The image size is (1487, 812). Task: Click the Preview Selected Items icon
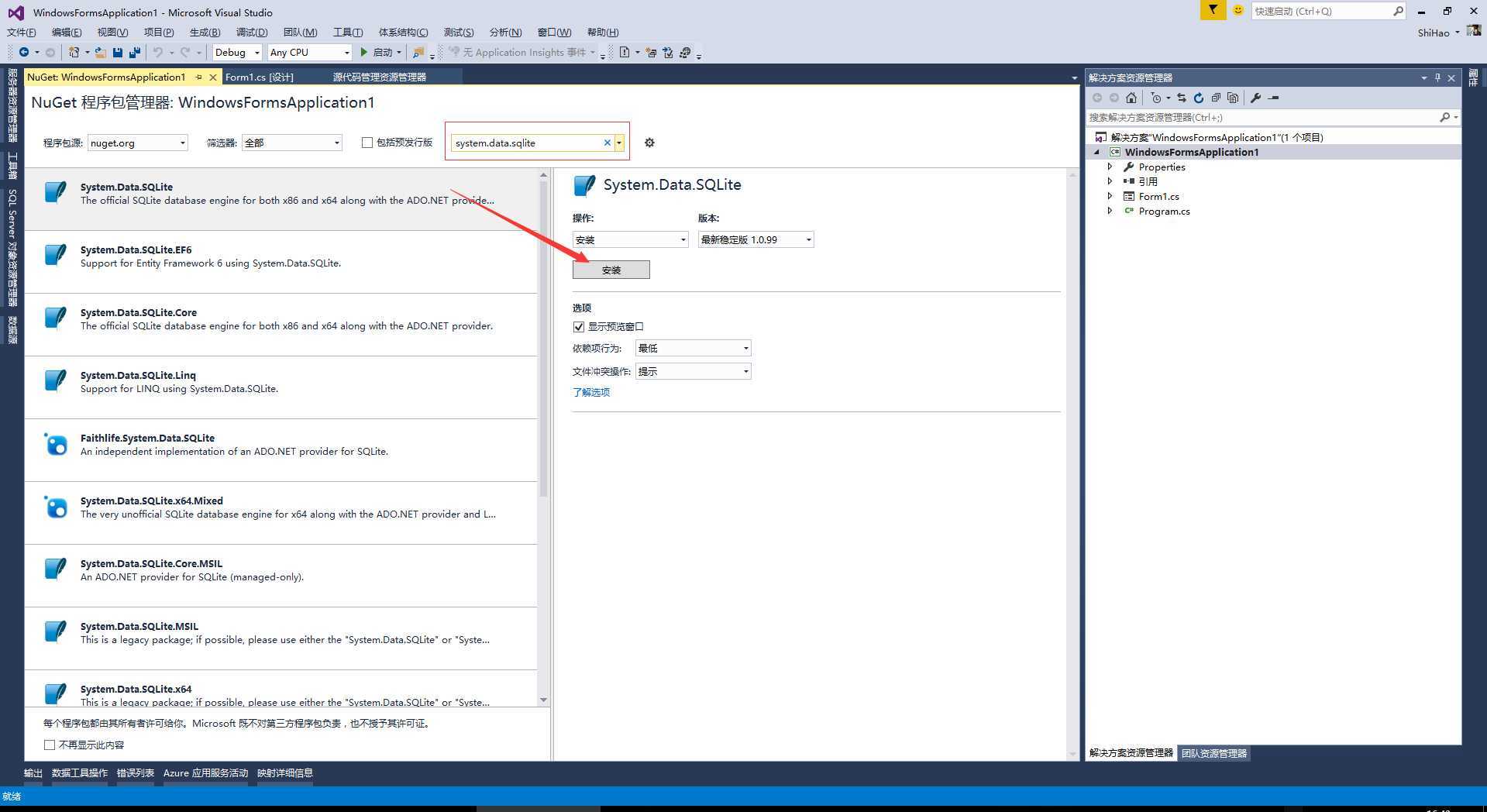1273,98
